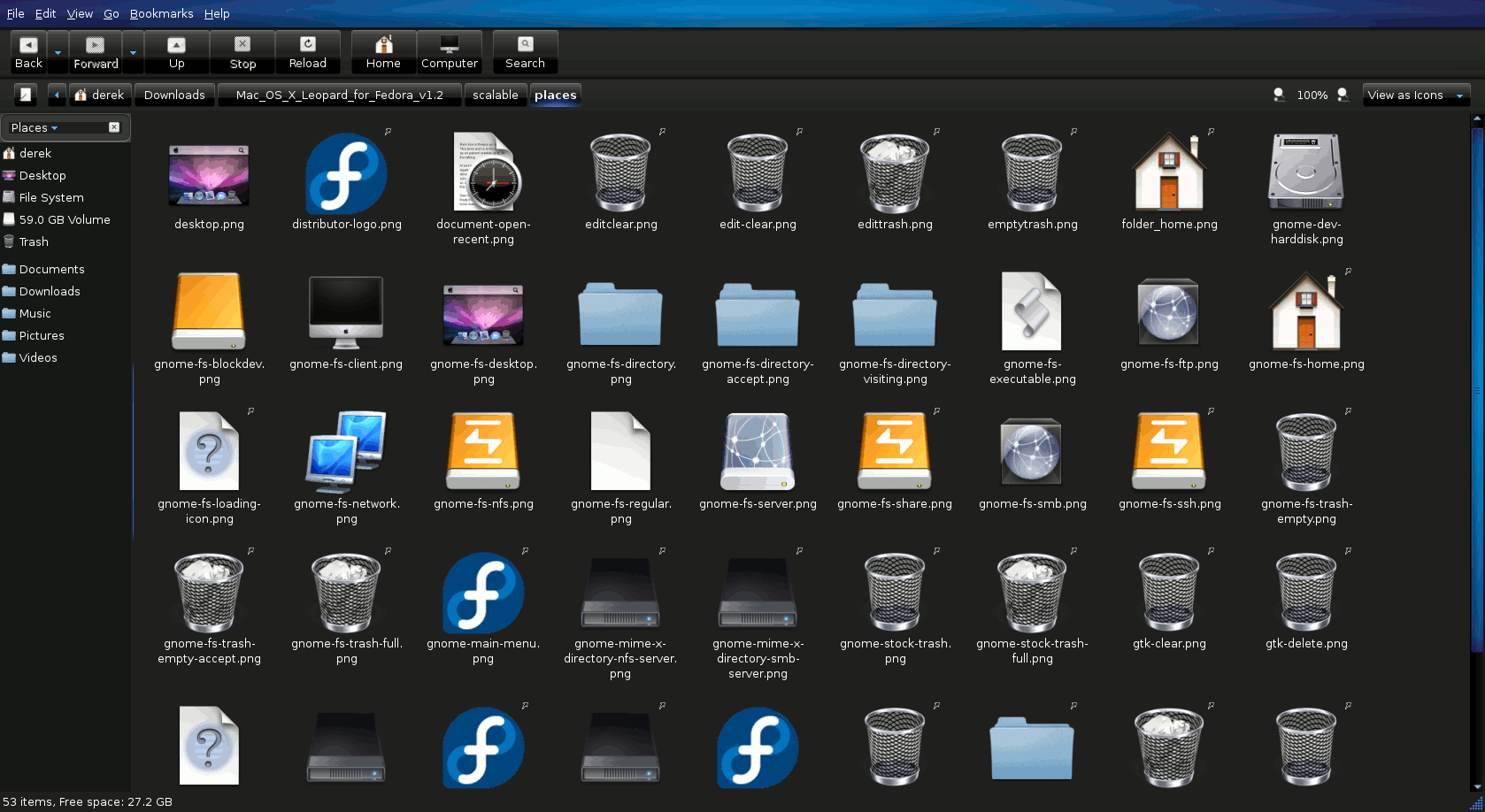
Task: Open the Edit menu
Action: (x=45, y=13)
